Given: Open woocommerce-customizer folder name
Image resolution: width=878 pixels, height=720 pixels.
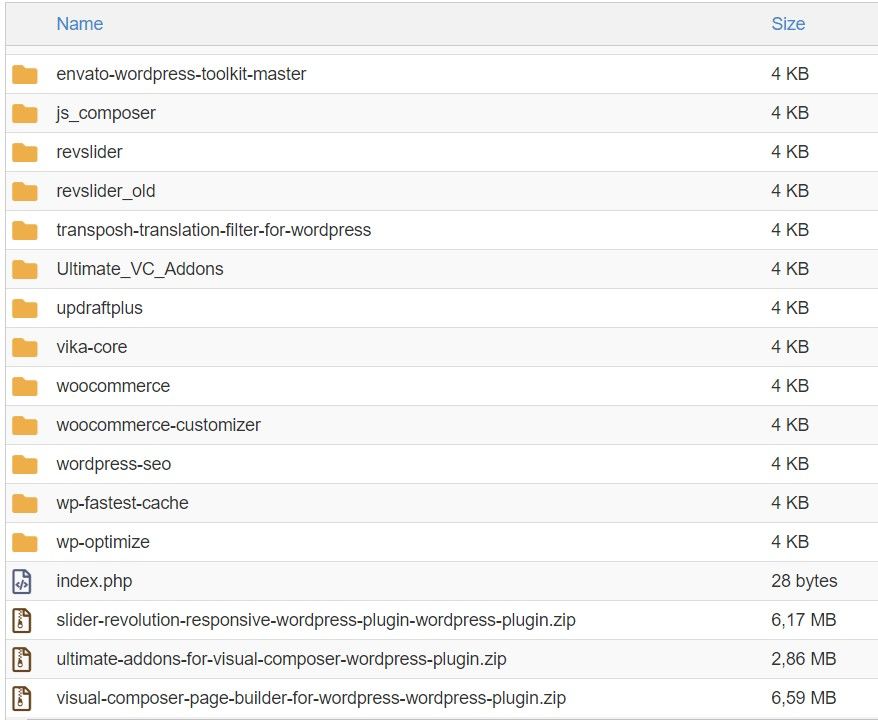Looking at the screenshot, I should coord(158,425).
